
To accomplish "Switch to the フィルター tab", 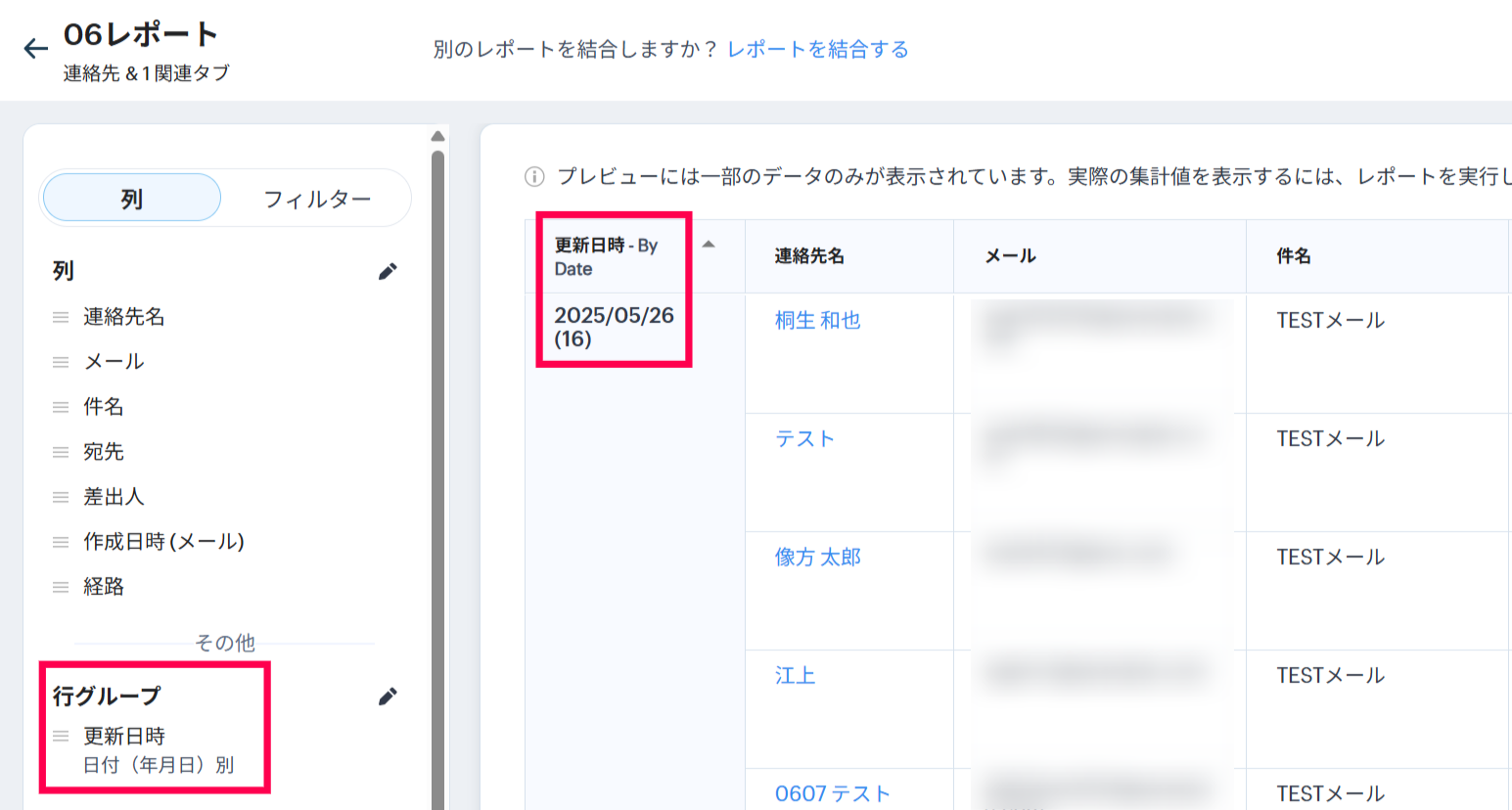I will (317, 200).
